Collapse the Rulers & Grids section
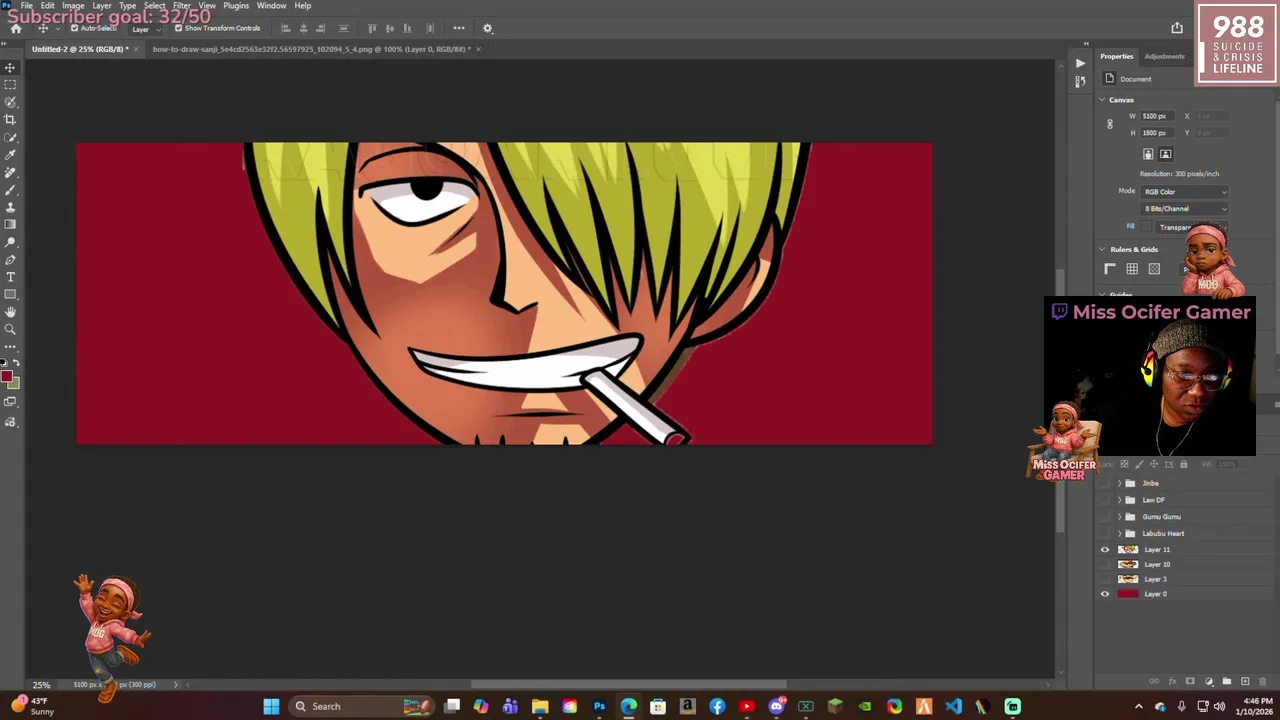Image resolution: width=1280 pixels, height=720 pixels. coord(1102,250)
